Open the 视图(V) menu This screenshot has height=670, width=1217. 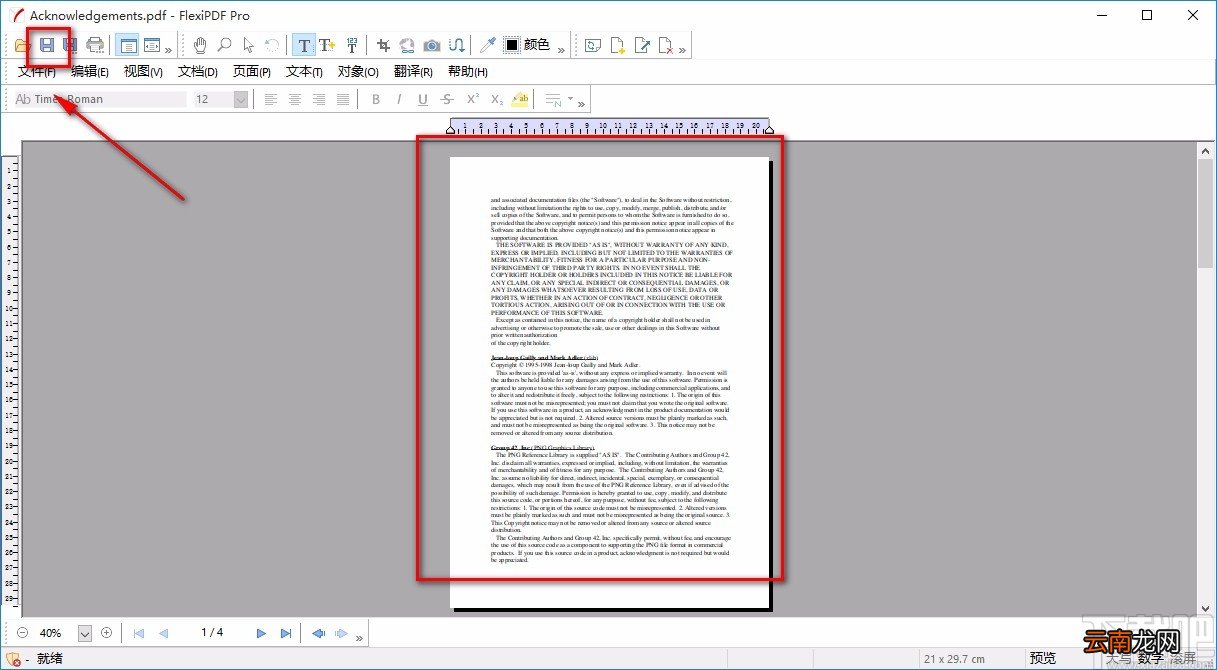[143, 71]
